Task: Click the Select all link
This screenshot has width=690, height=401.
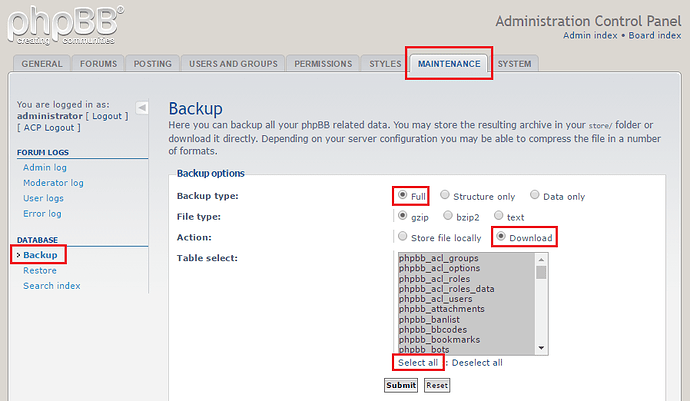Action: pos(418,363)
